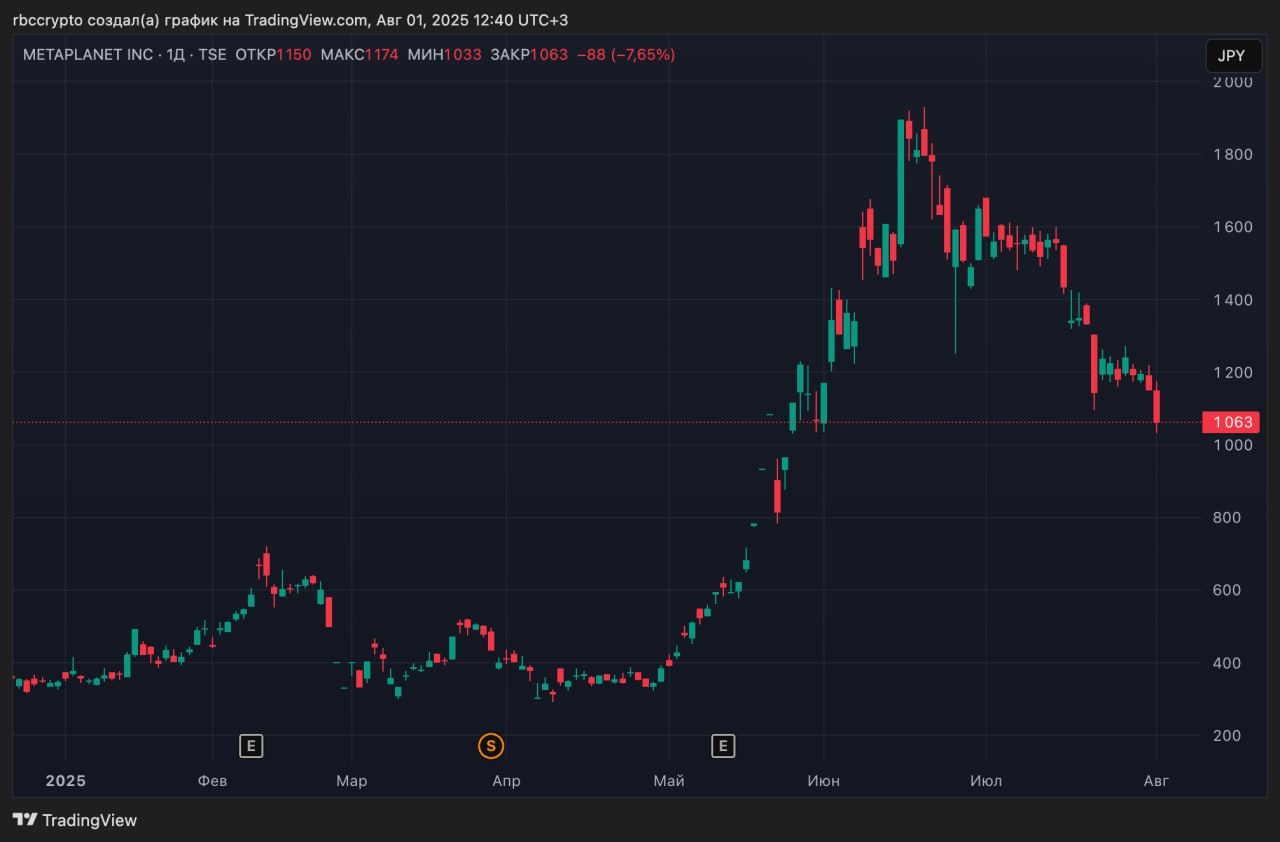Click the 2025 year label on time axis
The height and width of the screenshot is (842, 1280).
[66, 781]
